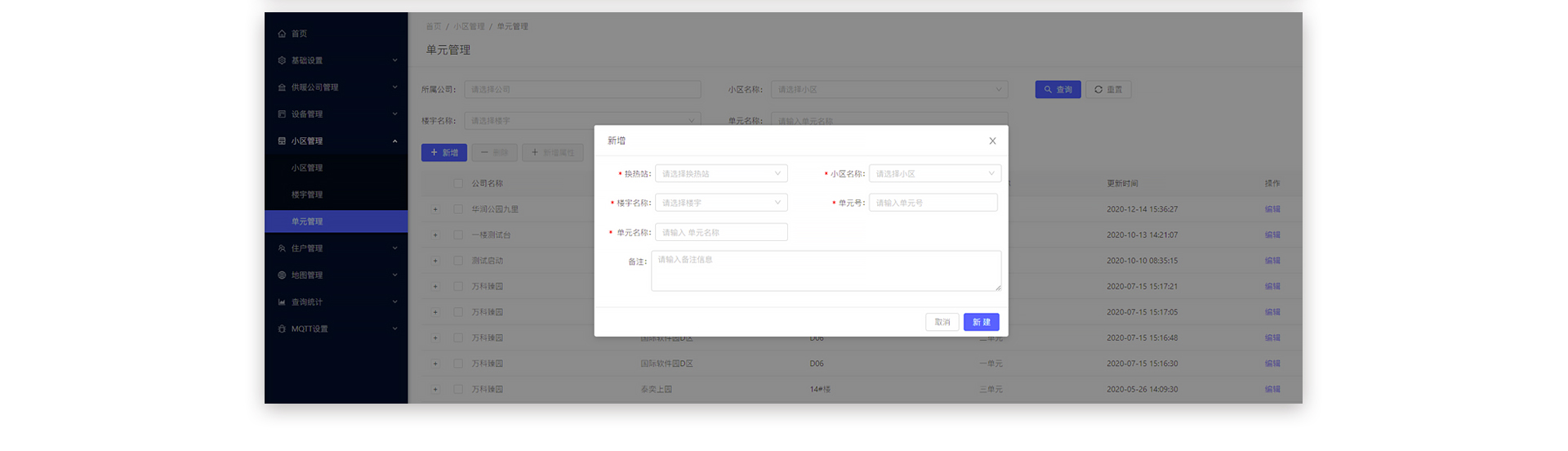Select the highlighted 单元管理 submenu item
The image size is (1568, 451).
pos(336,221)
